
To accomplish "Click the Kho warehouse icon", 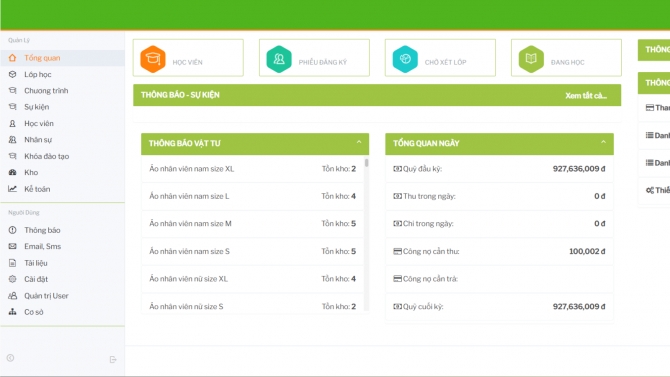I will pos(12,172).
